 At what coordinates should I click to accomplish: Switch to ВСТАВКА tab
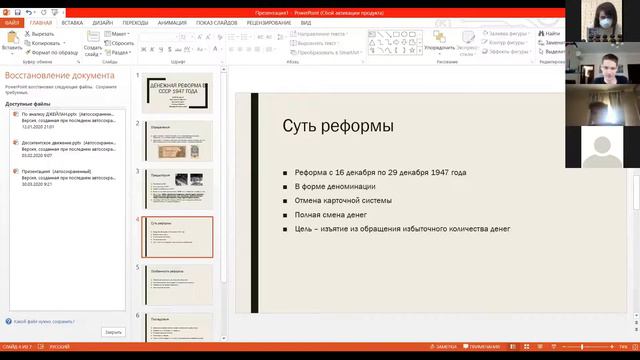[x=72, y=23]
